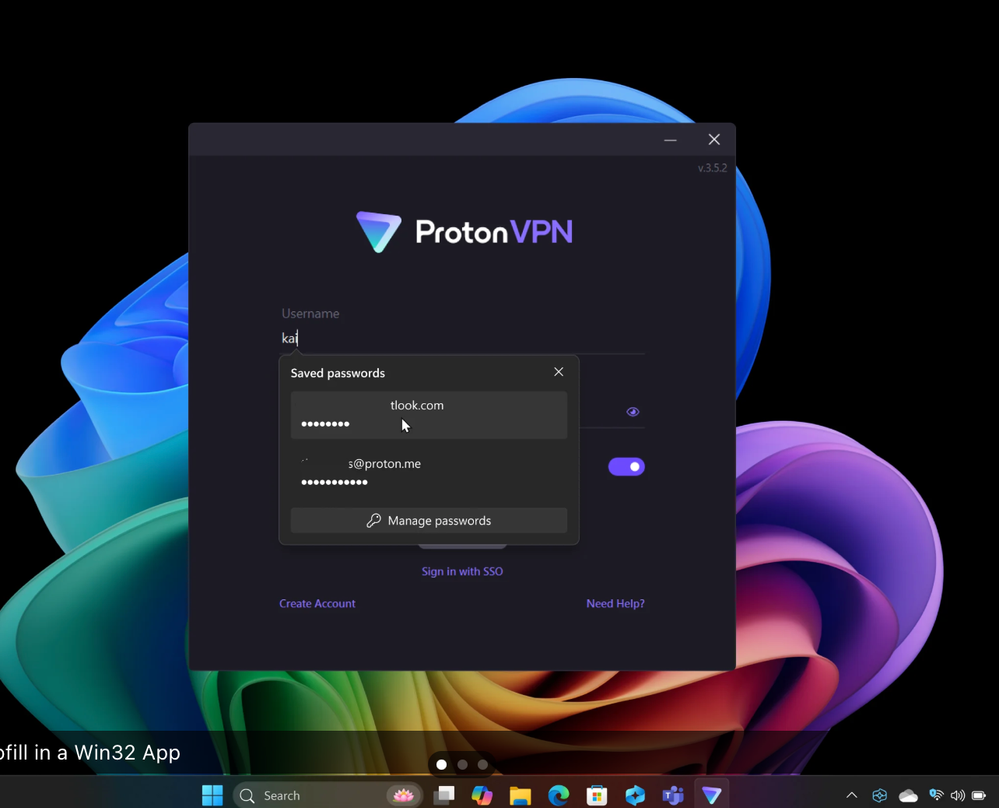
Task: Click the Need Help? link
Action: pos(615,603)
